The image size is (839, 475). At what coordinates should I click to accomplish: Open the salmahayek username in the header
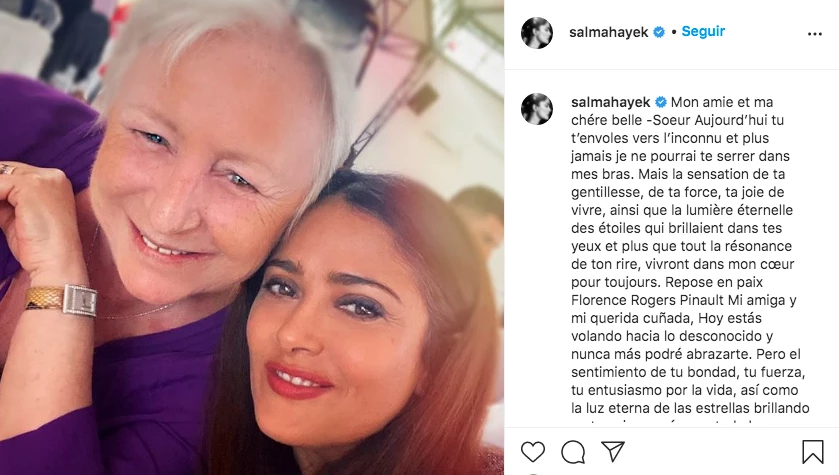click(x=608, y=33)
